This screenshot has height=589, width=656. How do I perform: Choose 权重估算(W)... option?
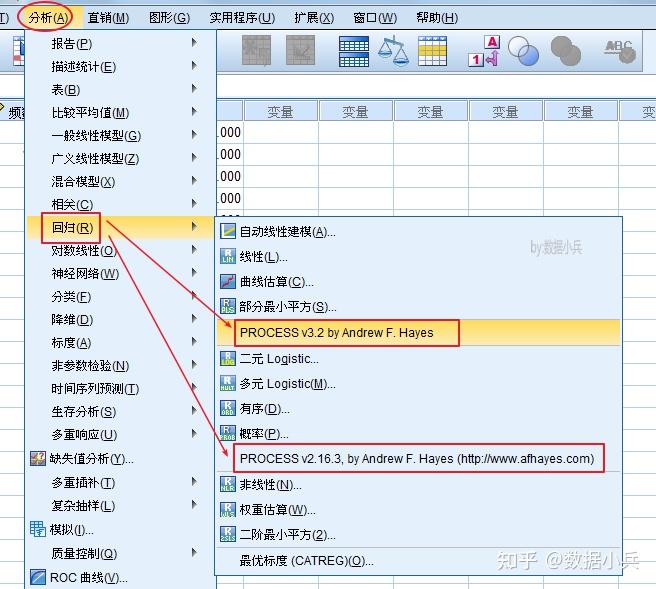[x=418, y=510]
